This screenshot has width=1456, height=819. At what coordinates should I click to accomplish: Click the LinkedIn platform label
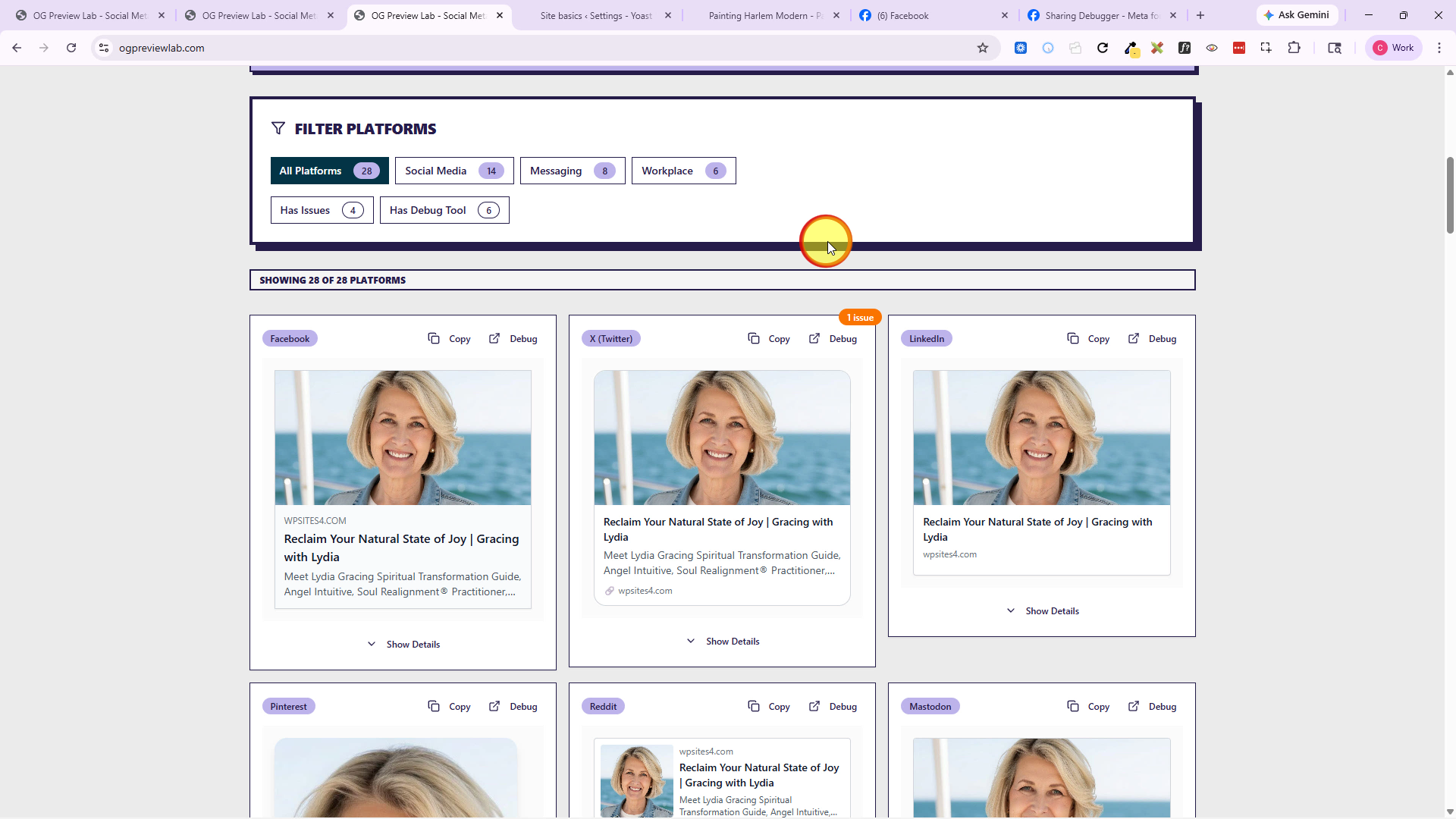click(927, 339)
